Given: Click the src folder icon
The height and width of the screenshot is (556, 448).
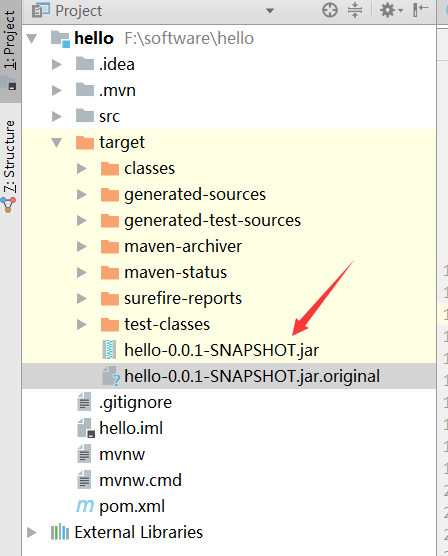Looking at the screenshot, I should pyautogui.click(x=85, y=116).
